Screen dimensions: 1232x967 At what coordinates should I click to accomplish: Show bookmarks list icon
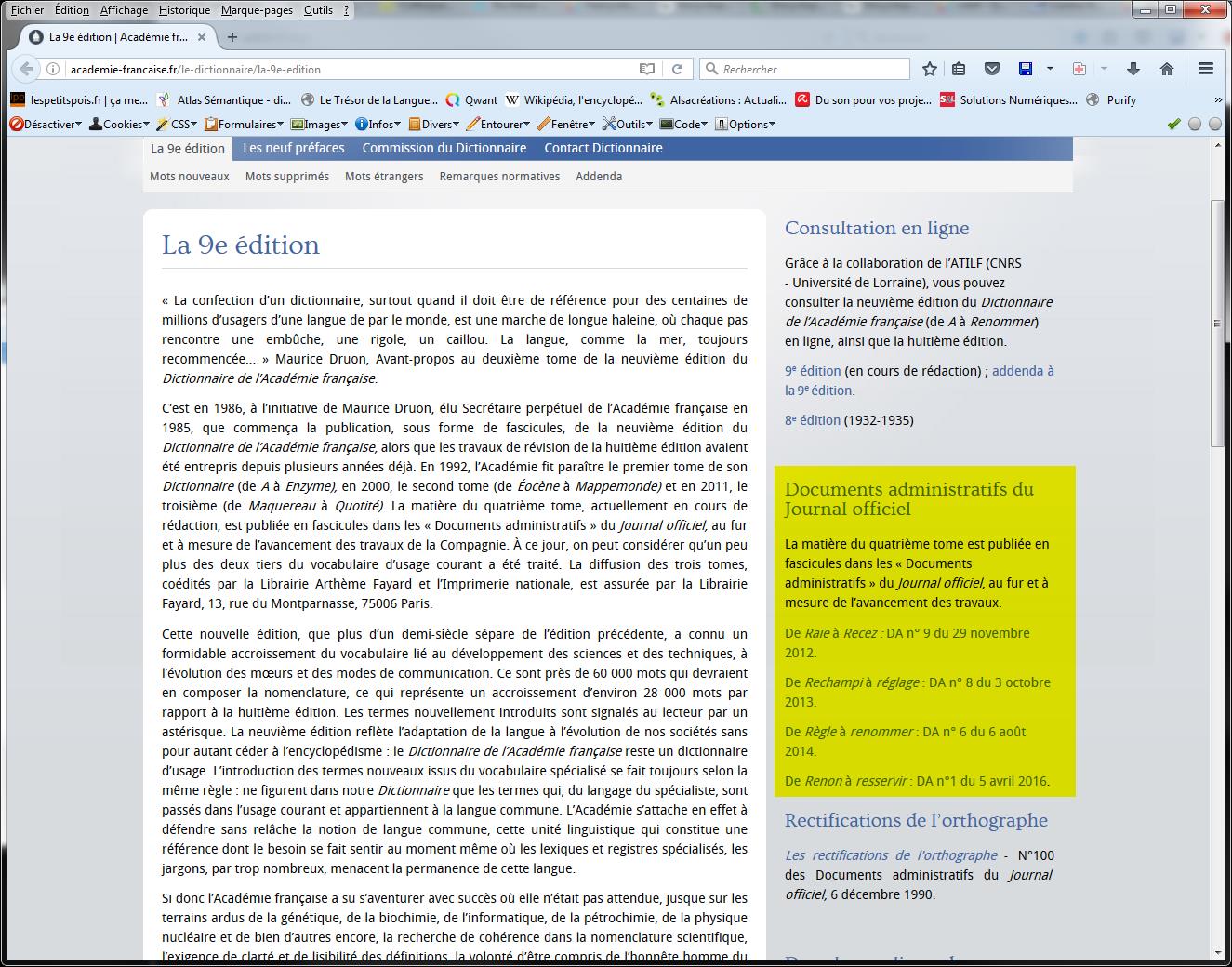click(959, 69)
